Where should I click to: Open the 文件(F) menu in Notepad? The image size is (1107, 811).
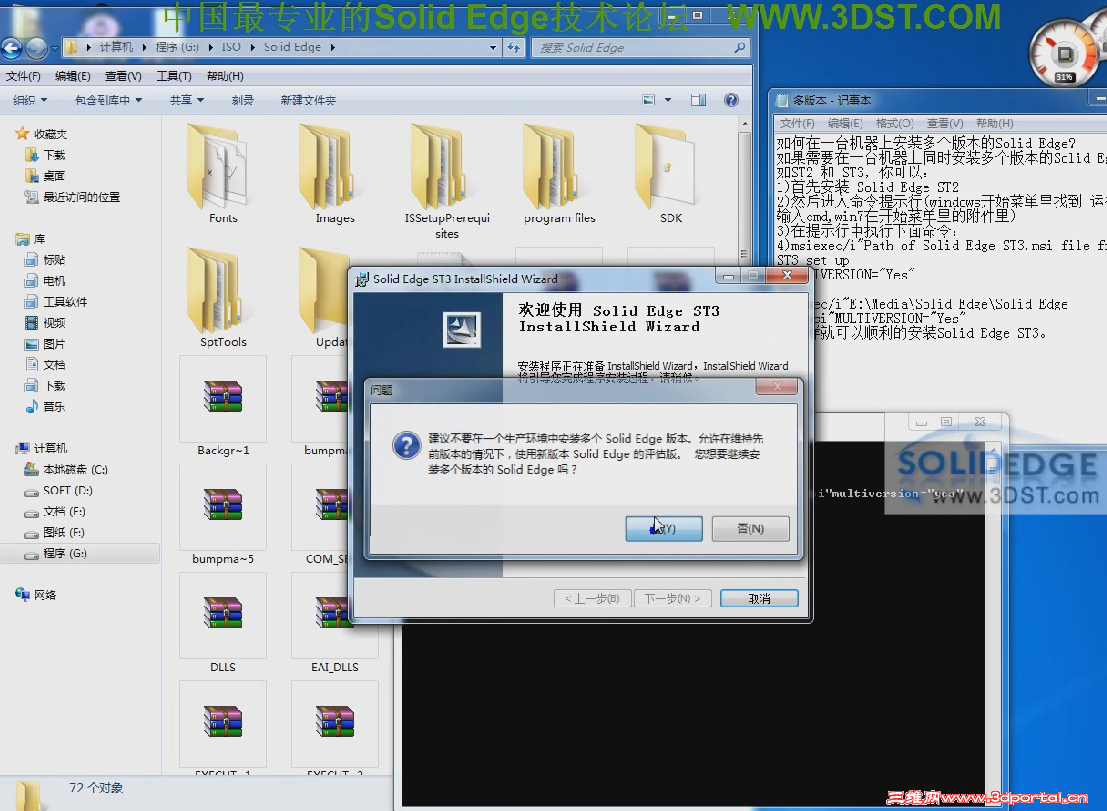(797, 124)
